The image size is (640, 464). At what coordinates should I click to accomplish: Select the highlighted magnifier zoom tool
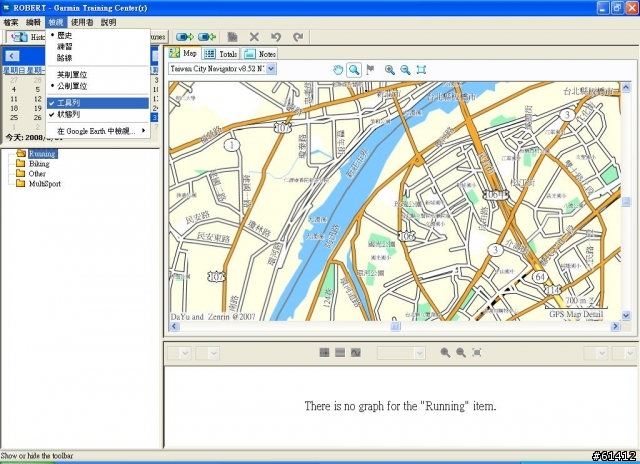pos(354,70)
